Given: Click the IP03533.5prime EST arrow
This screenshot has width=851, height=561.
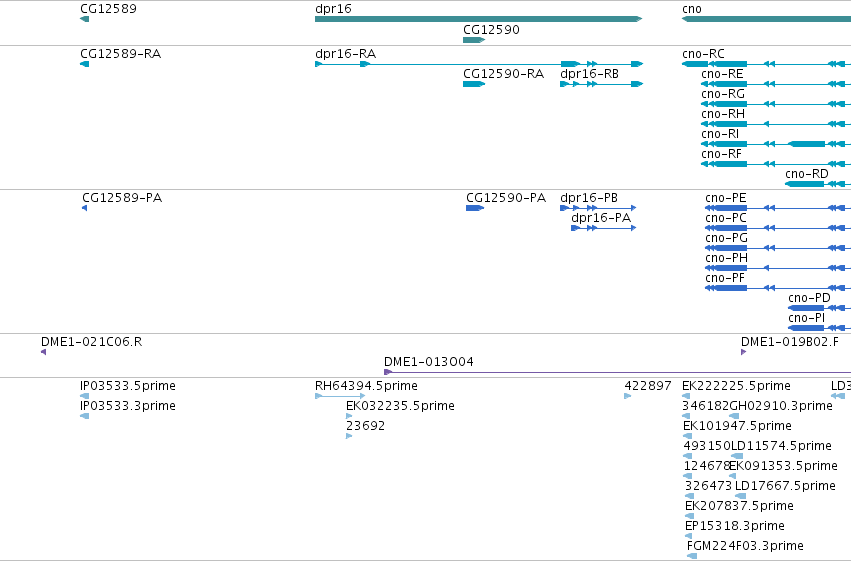Looking at the screenshot, I should (84, 397).
